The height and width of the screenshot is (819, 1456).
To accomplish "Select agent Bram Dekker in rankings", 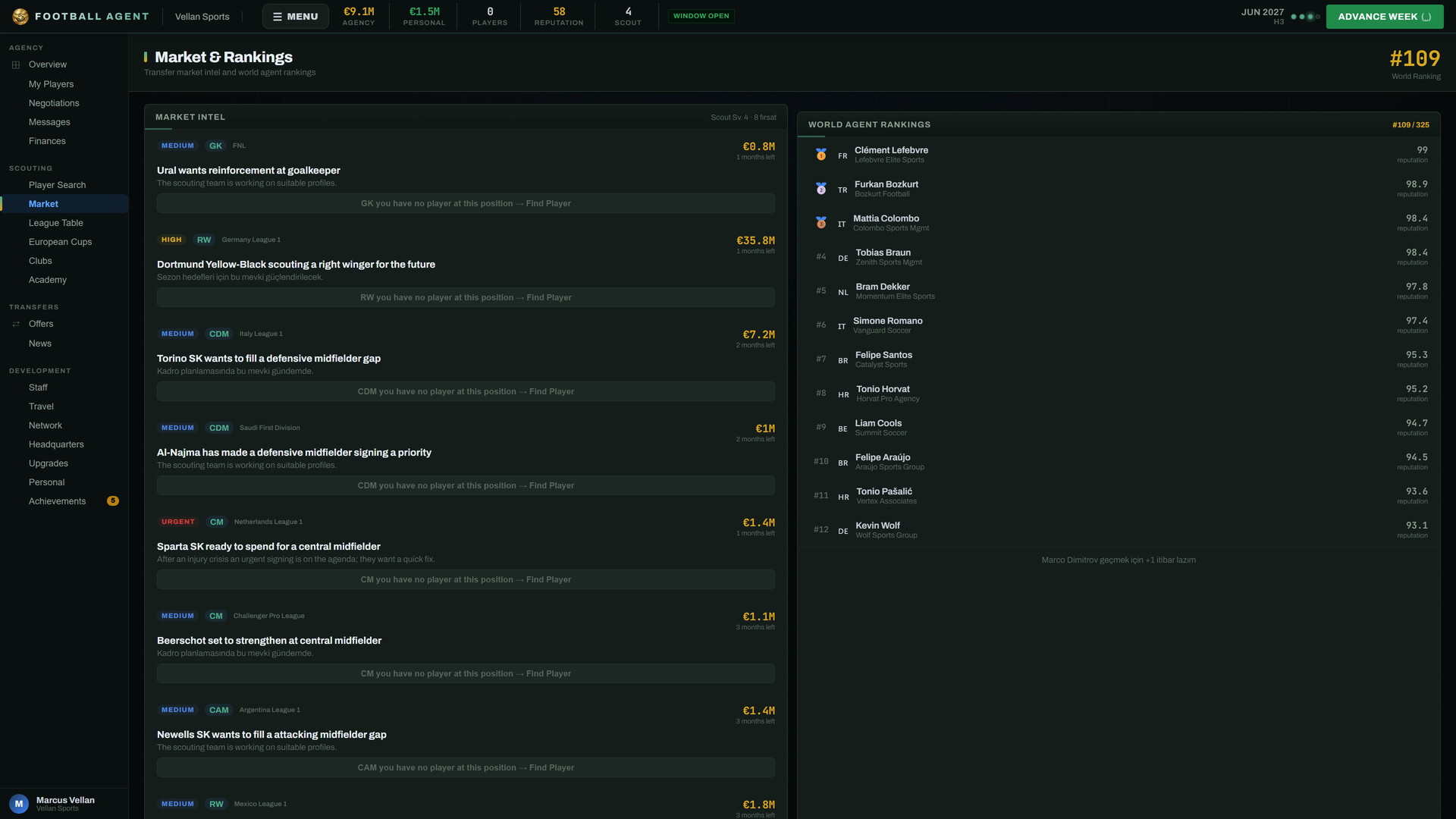I will pyautogui.click(x=1119, y=291).
